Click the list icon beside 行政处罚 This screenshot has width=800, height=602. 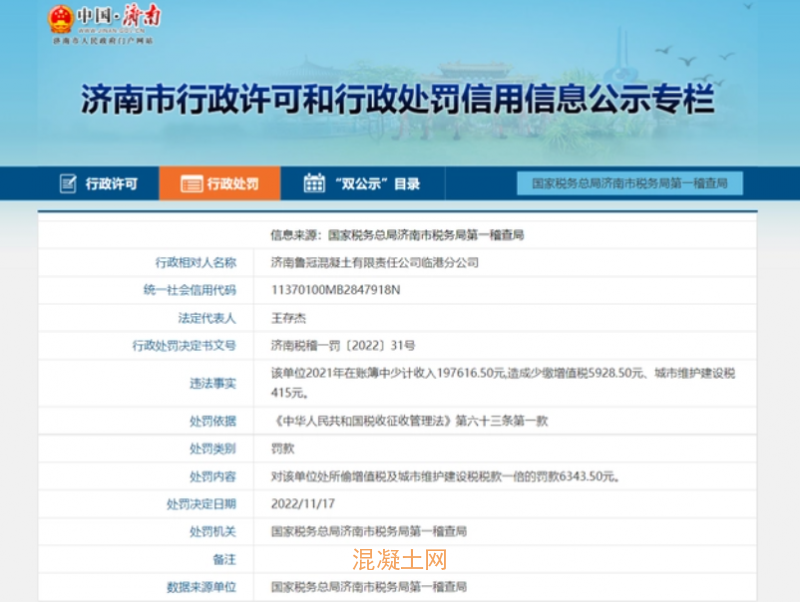pyautogui.click(x=189, y=184)
